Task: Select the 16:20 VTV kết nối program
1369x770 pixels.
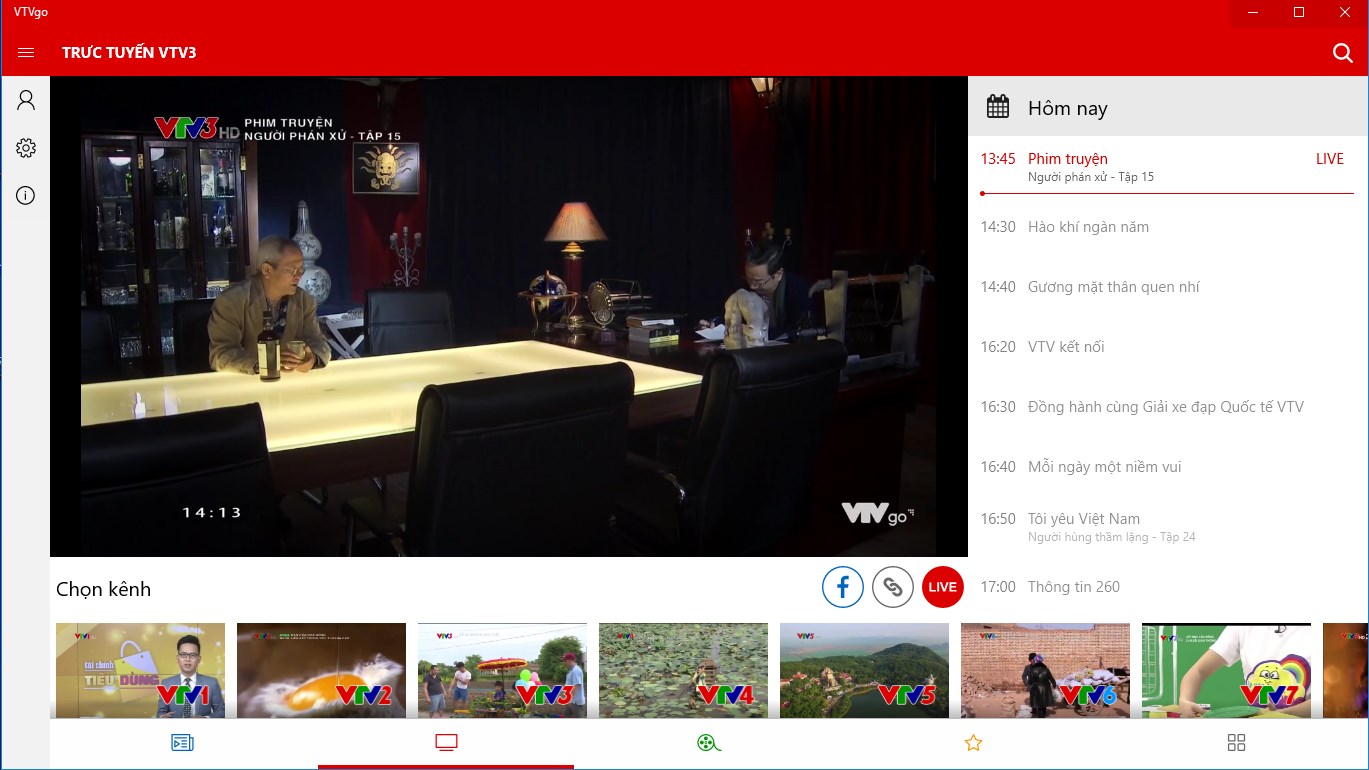Action: (1167, 347)
